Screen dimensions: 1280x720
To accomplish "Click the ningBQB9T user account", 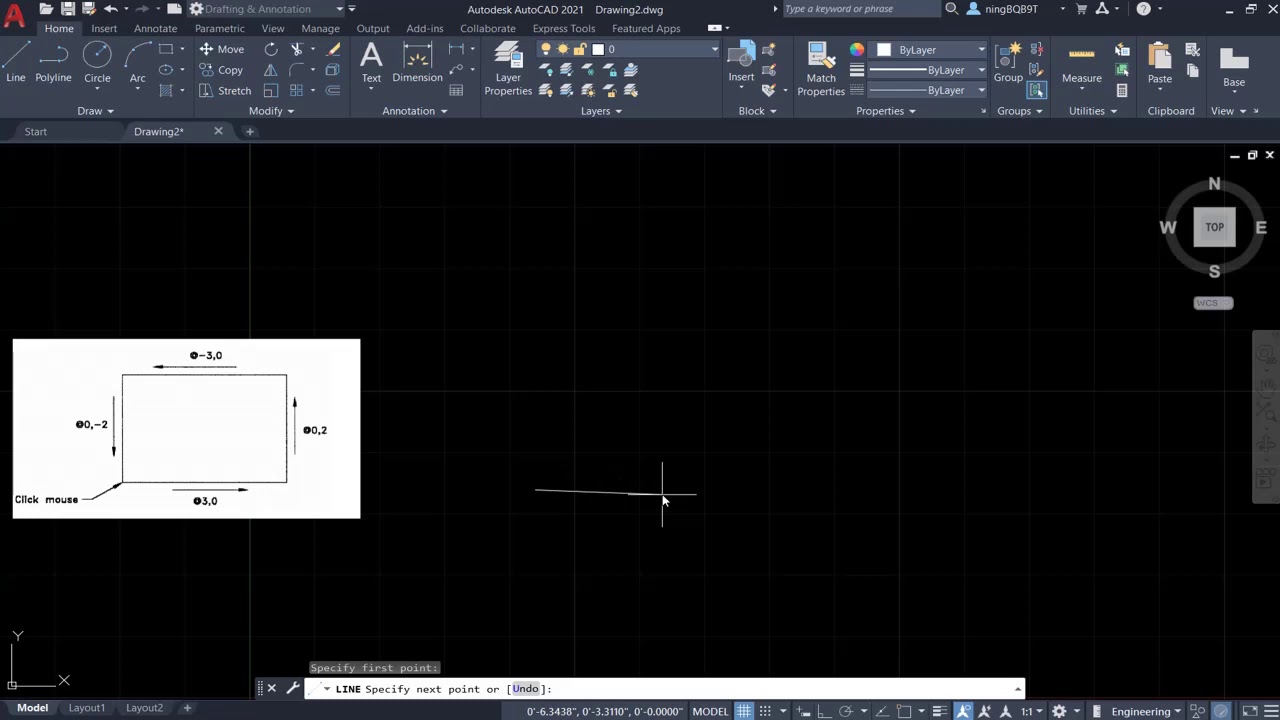I will point(1012,9).
